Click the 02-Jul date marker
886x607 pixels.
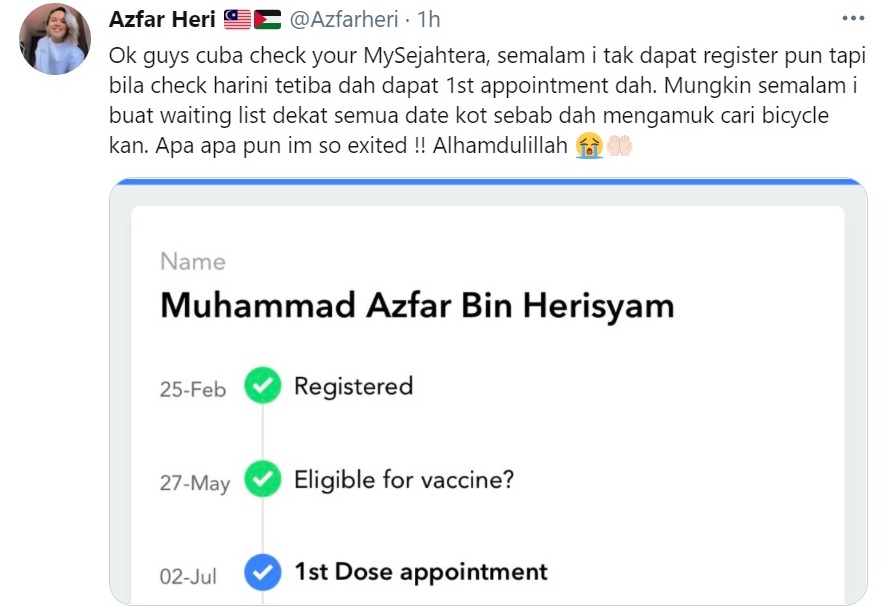(188, 576)
